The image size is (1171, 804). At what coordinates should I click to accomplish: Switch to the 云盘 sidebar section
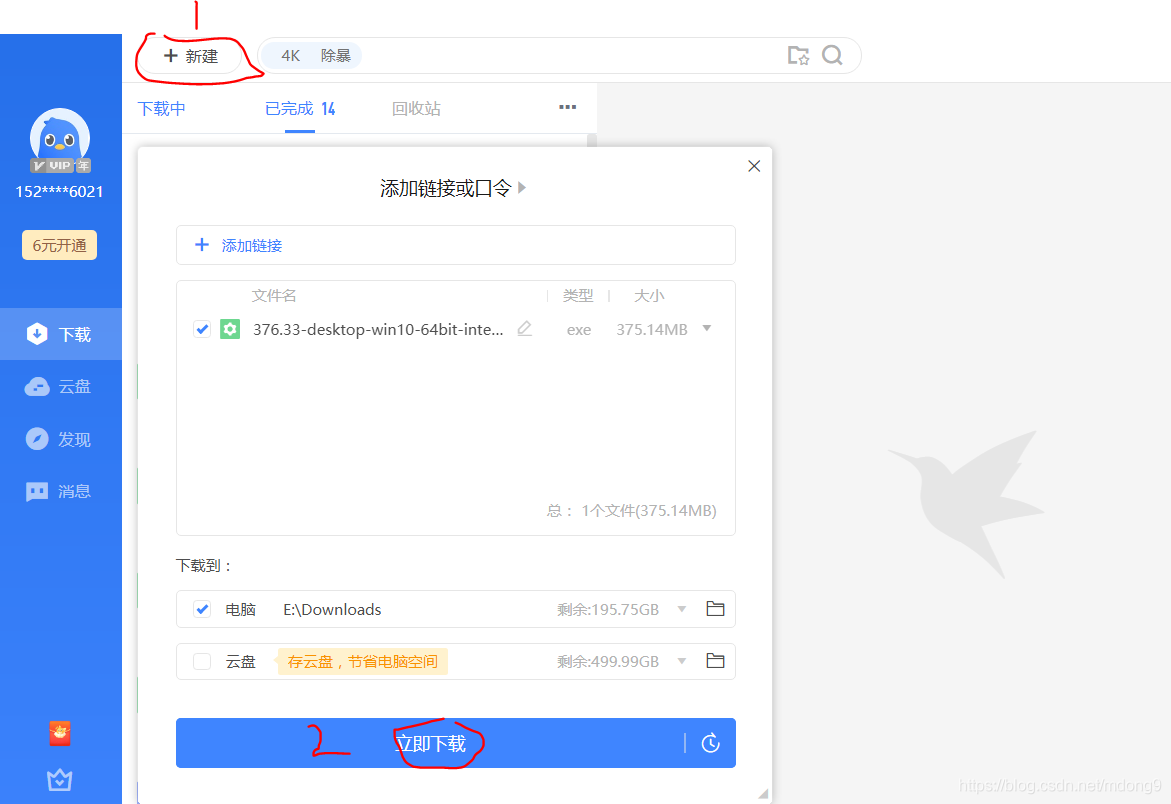61,386
